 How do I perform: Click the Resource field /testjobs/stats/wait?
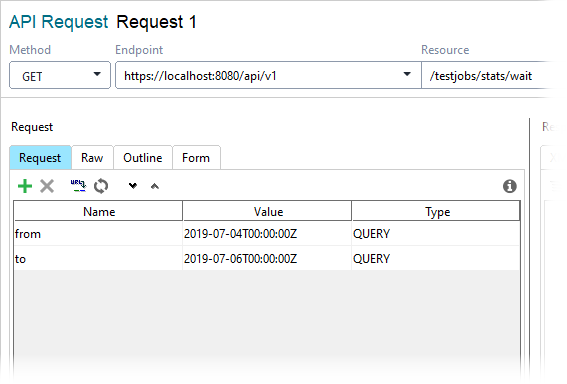click(x=488, y=75)
